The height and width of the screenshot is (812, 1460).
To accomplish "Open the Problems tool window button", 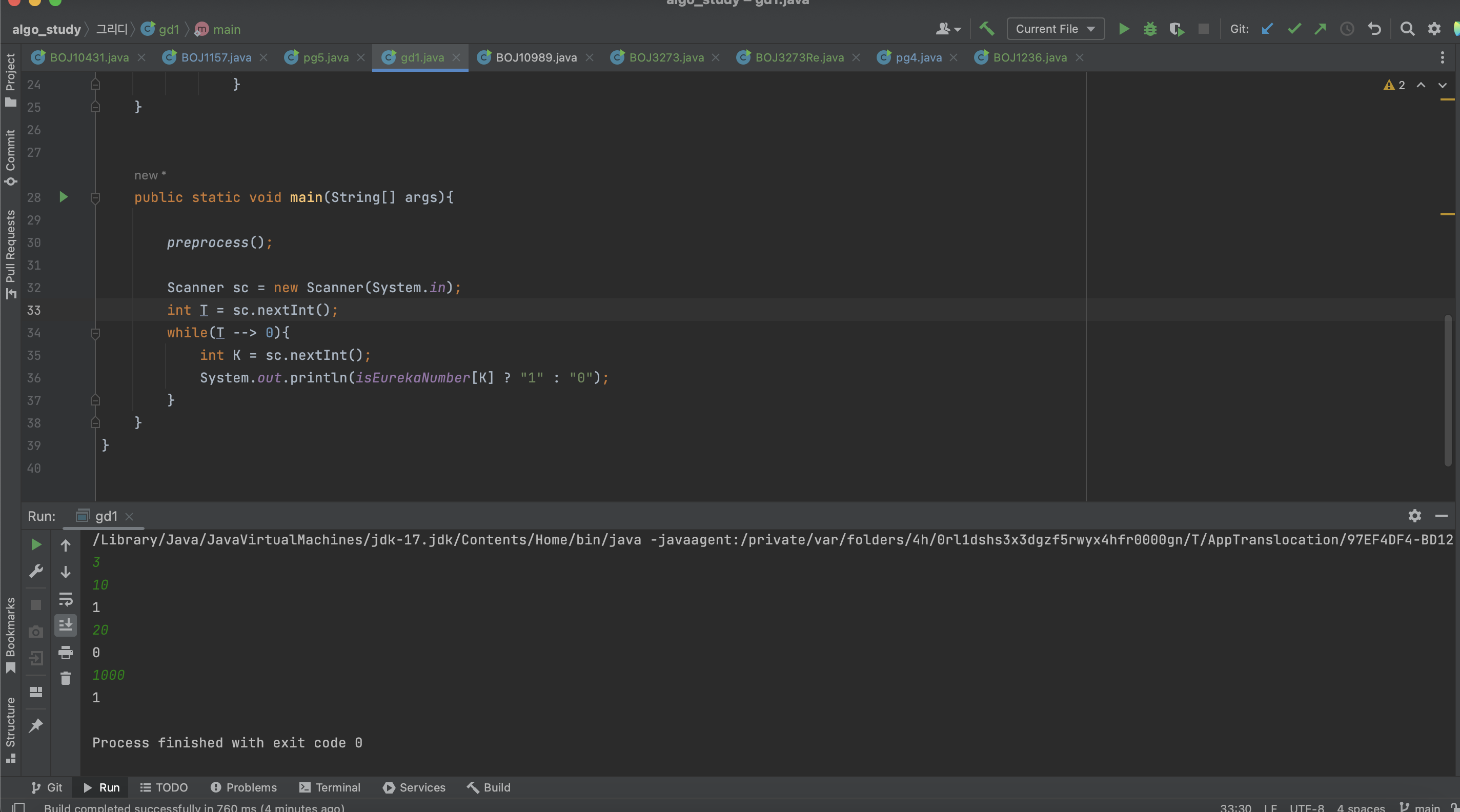I will [x=244, y=787].
